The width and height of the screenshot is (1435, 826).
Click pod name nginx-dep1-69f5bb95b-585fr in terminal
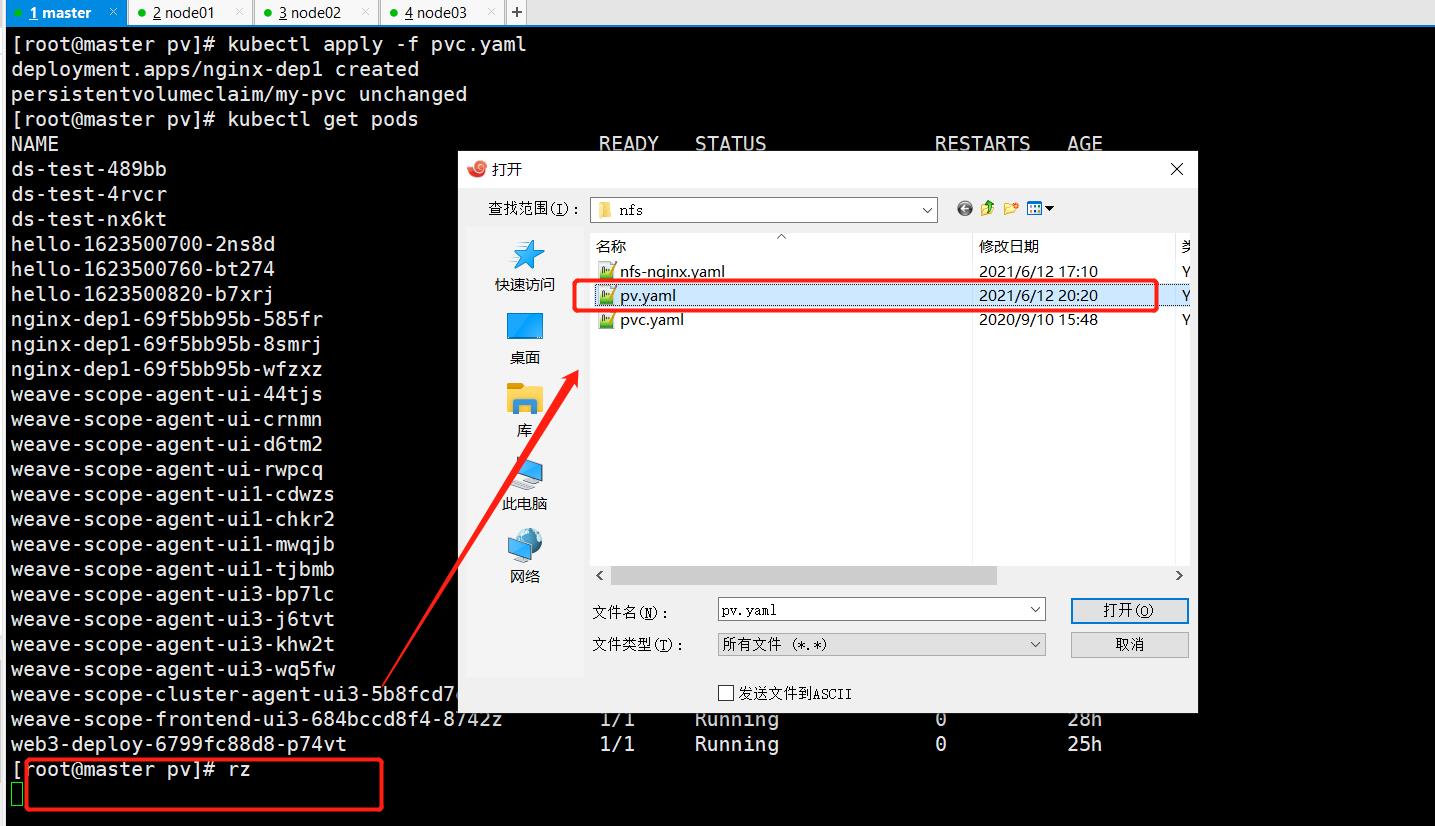click(x=167, y=319)
